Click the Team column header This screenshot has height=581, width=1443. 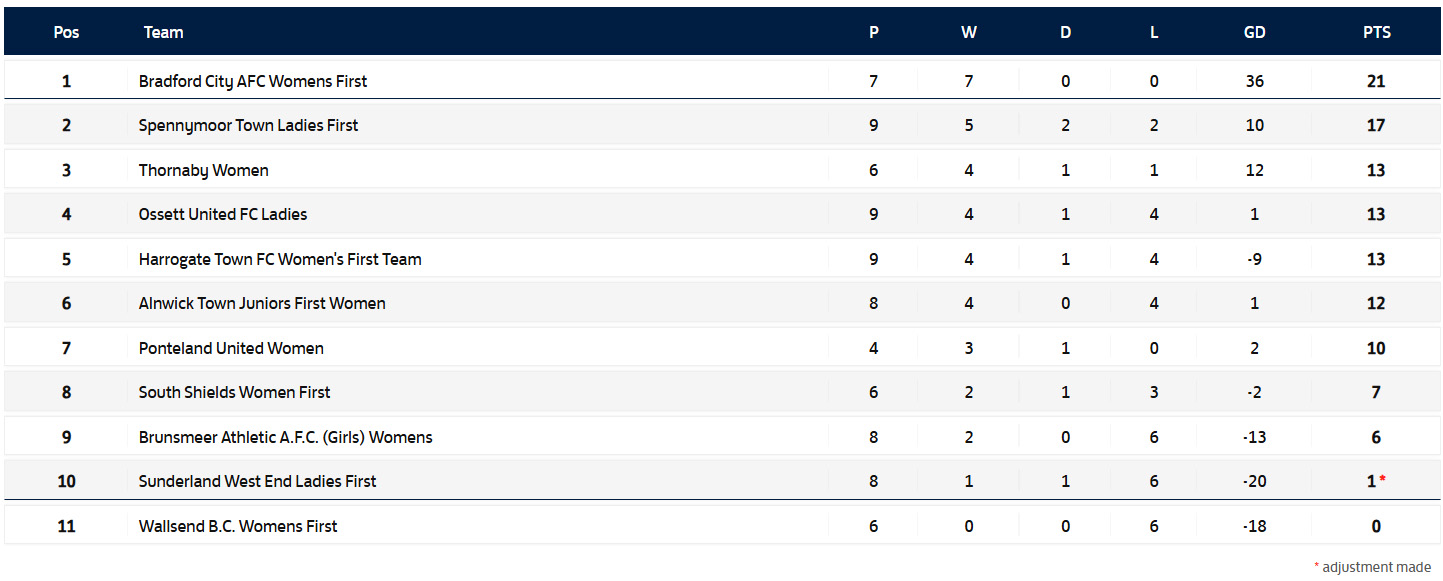coord(163,32)
